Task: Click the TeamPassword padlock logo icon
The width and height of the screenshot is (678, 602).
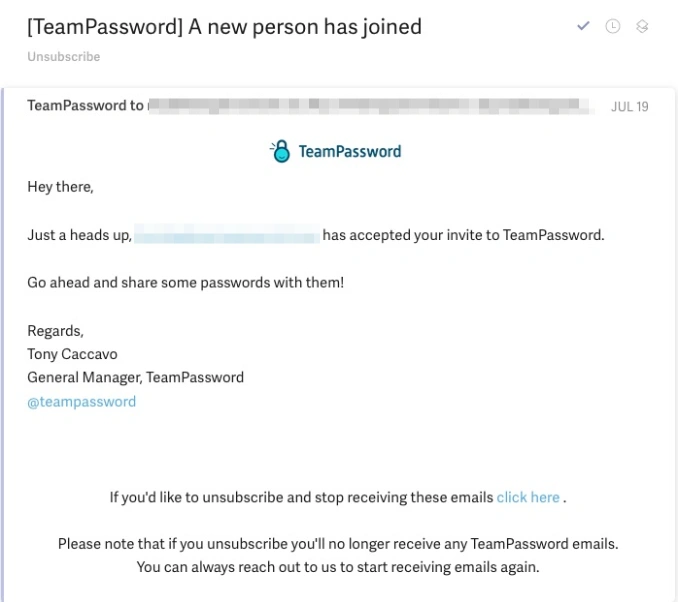Action: [281, 151]
